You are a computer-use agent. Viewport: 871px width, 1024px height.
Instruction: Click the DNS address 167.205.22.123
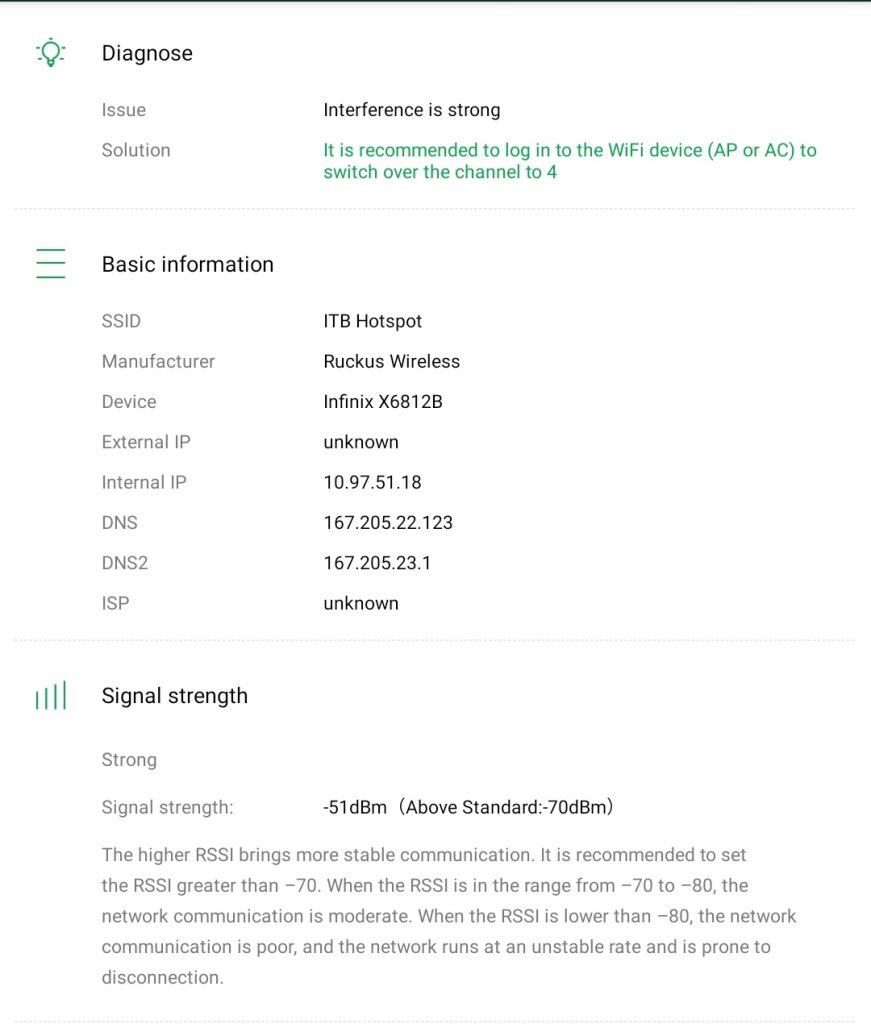click(388, 523)
